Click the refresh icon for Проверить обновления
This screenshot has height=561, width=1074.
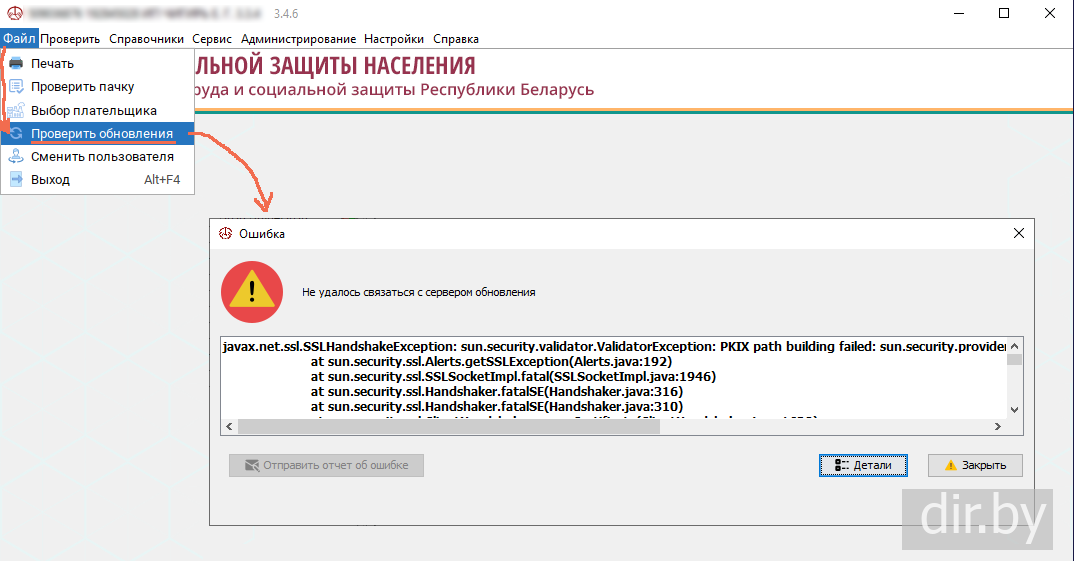[16, 134]
